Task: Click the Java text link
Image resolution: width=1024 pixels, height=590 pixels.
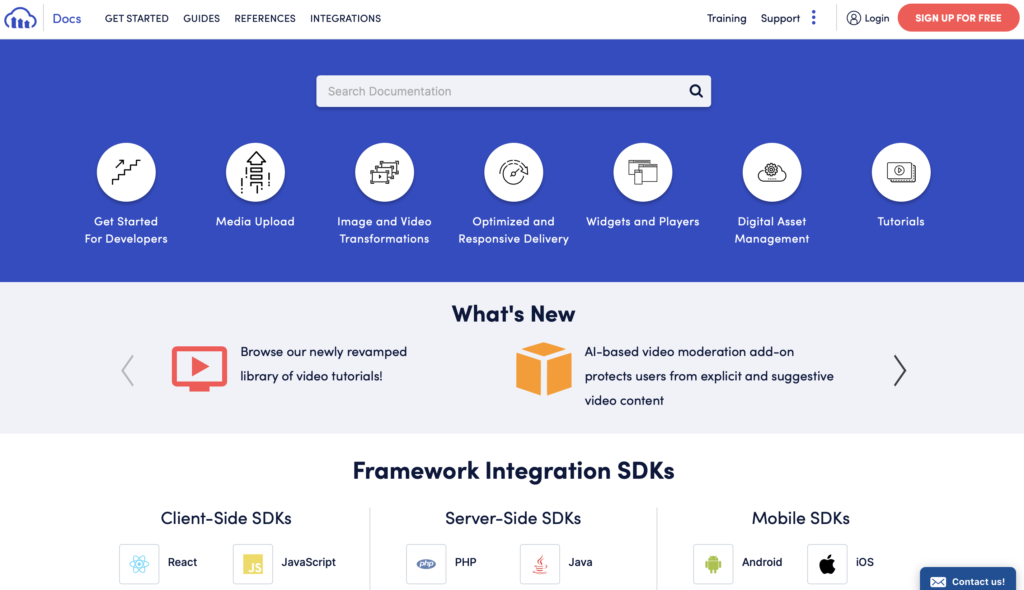Action: click(580, 562)
